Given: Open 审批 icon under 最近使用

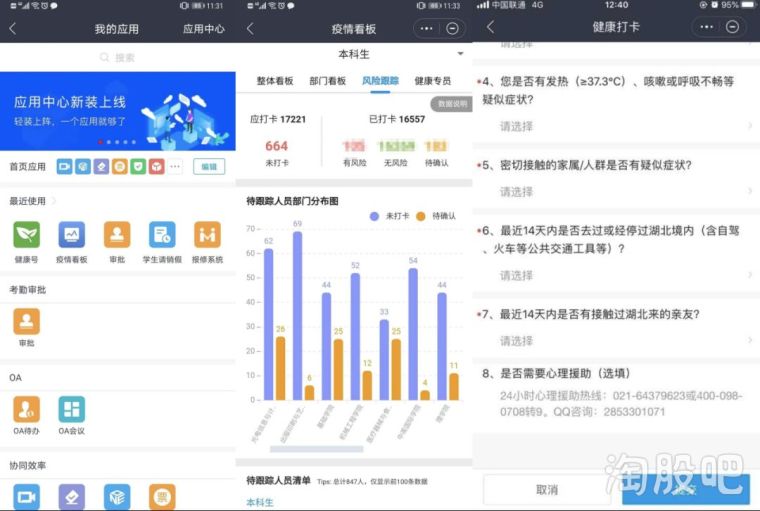Looking at the screenshot, I should click(x=117, y=235).
